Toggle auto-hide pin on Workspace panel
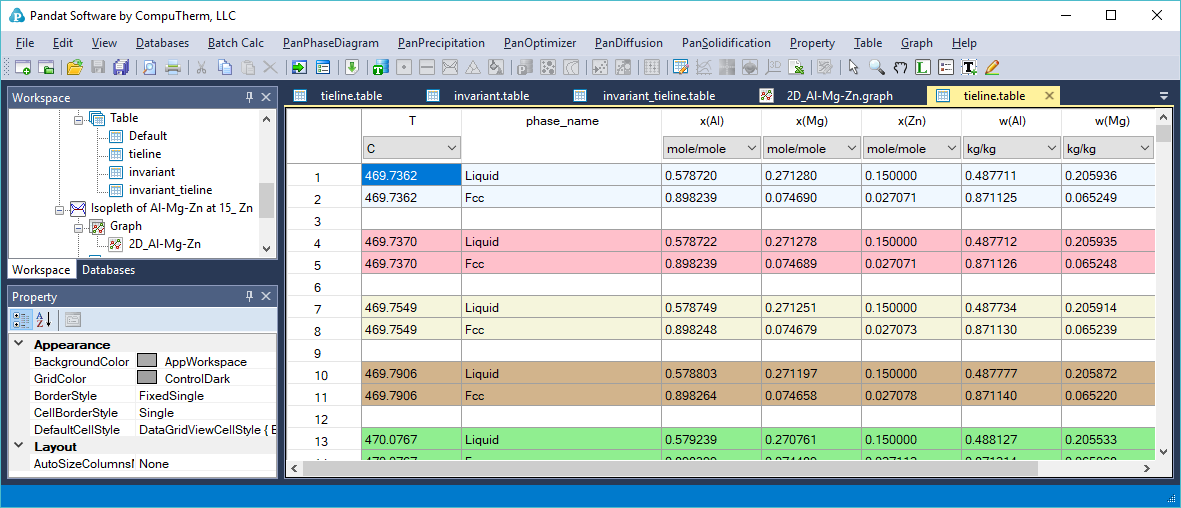1181x508 pixels. click(x=249, y=97)
